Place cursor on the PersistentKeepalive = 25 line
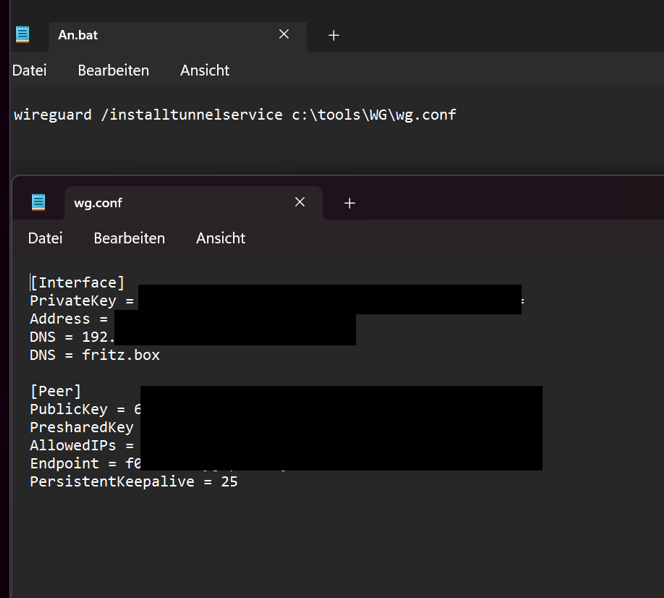 pos(133,482)
